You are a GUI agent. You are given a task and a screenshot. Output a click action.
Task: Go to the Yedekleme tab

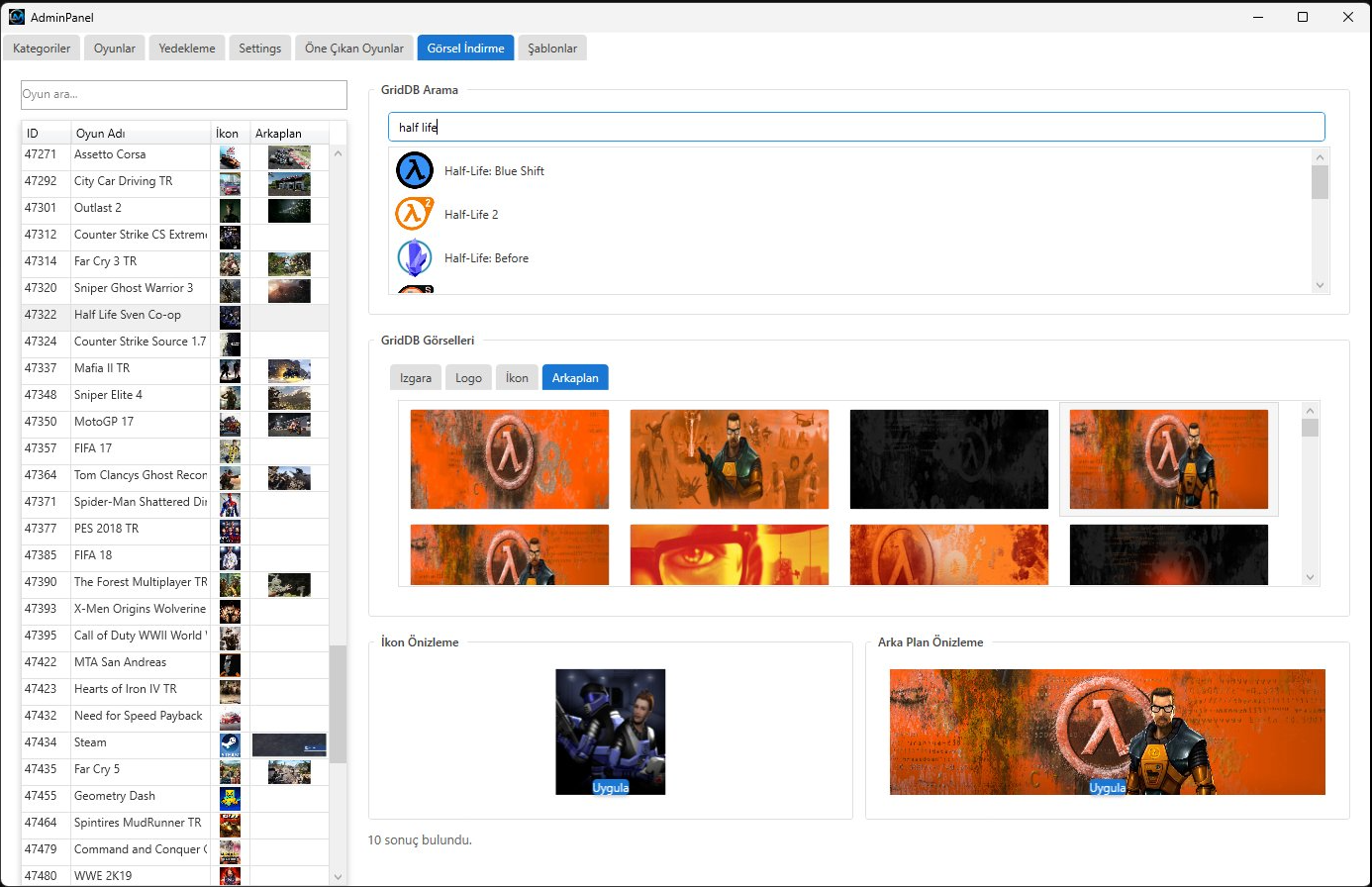coord(187,49)
